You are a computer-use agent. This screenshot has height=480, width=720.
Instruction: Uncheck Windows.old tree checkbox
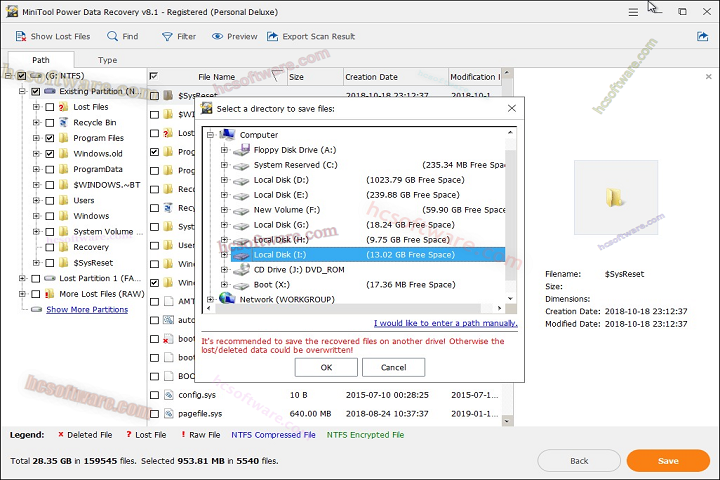coord(50,154)
